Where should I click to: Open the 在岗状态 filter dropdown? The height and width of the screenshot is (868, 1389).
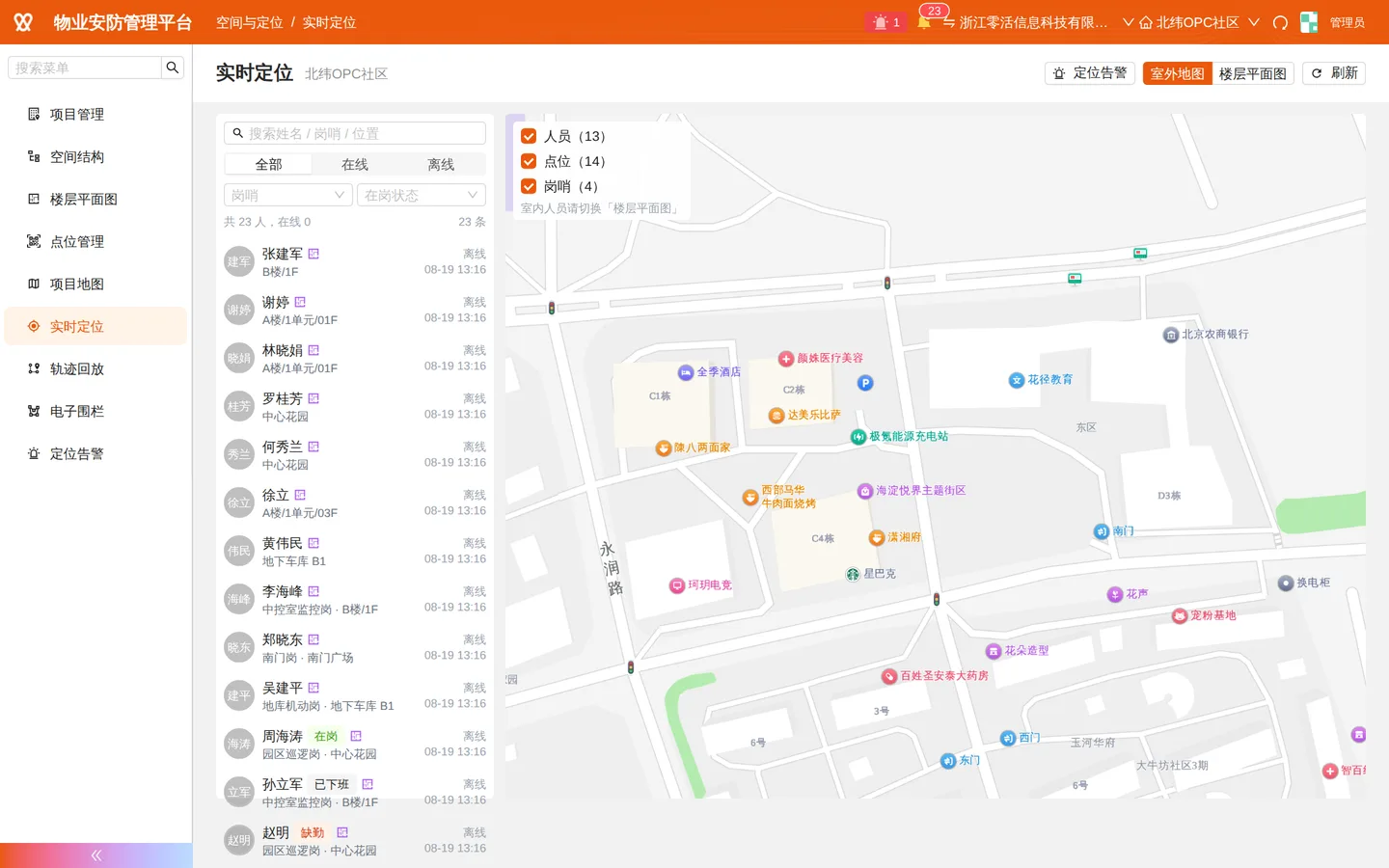(x=422, y=195)
